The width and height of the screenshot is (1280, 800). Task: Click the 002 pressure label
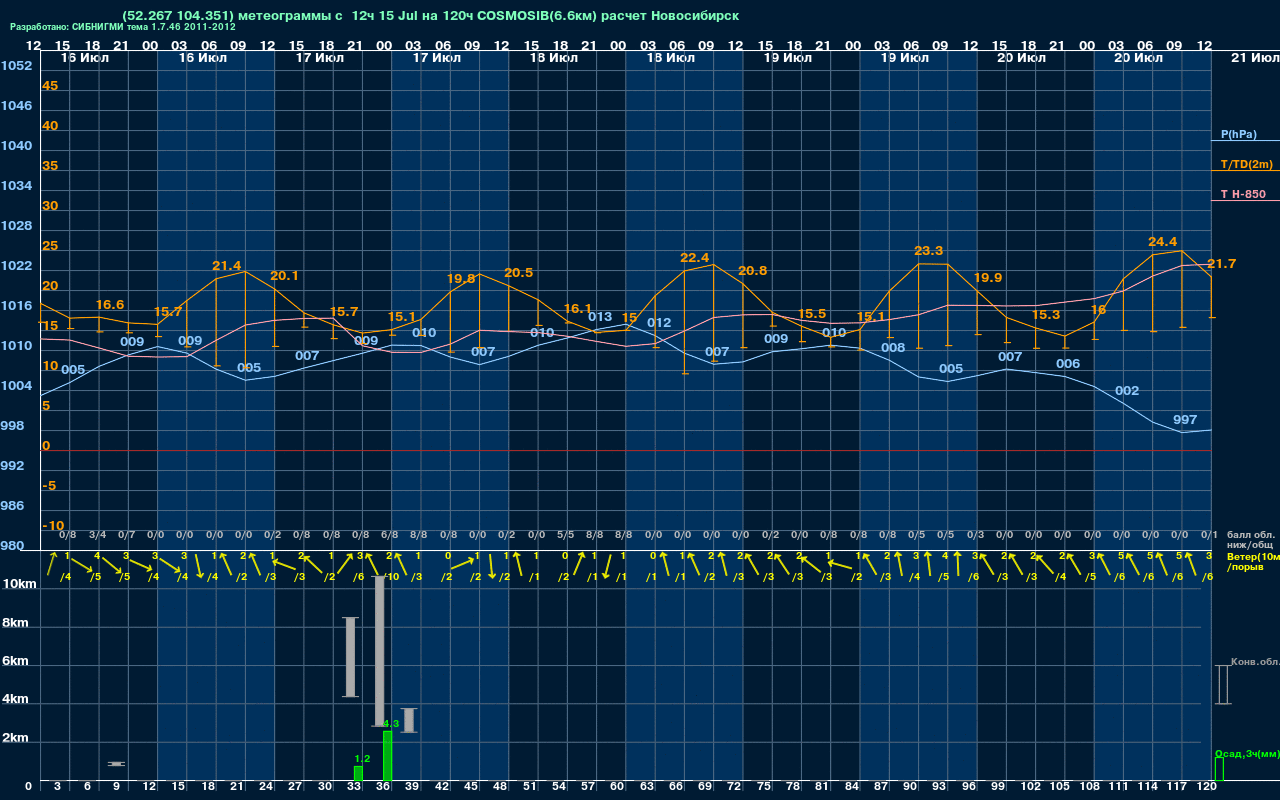pyautogui.click(x=1126, y=391)
